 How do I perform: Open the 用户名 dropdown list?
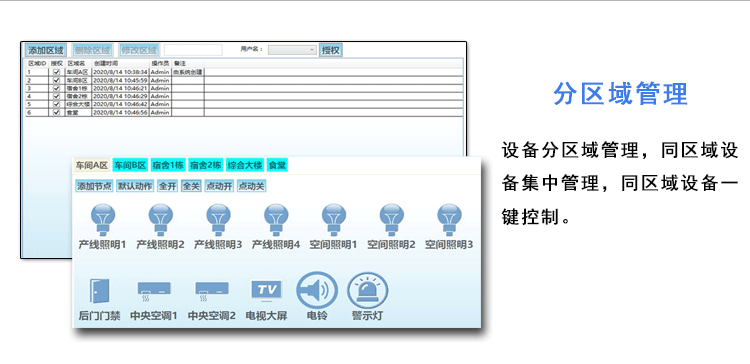292,50
